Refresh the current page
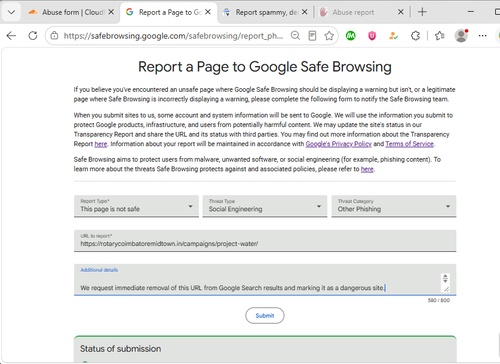The image size is (500, 364). point(33,36)
